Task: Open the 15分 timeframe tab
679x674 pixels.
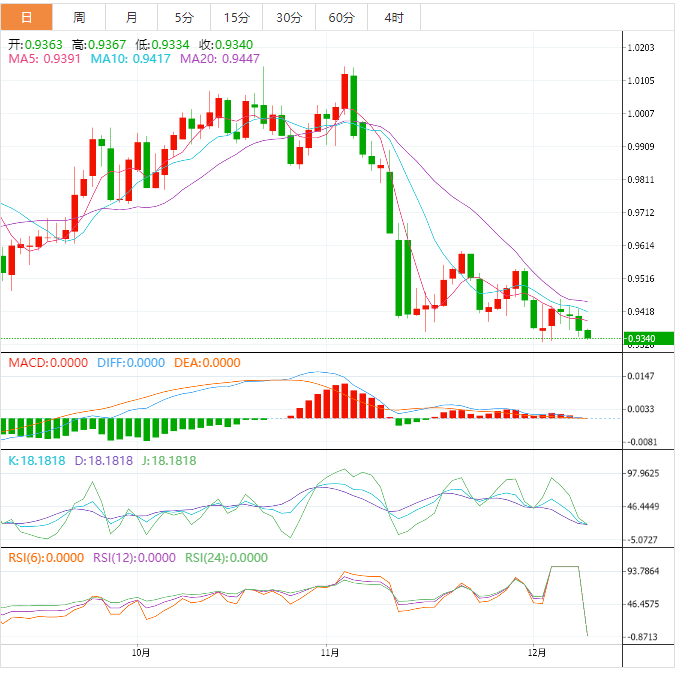Action: (x=236, y=18)
